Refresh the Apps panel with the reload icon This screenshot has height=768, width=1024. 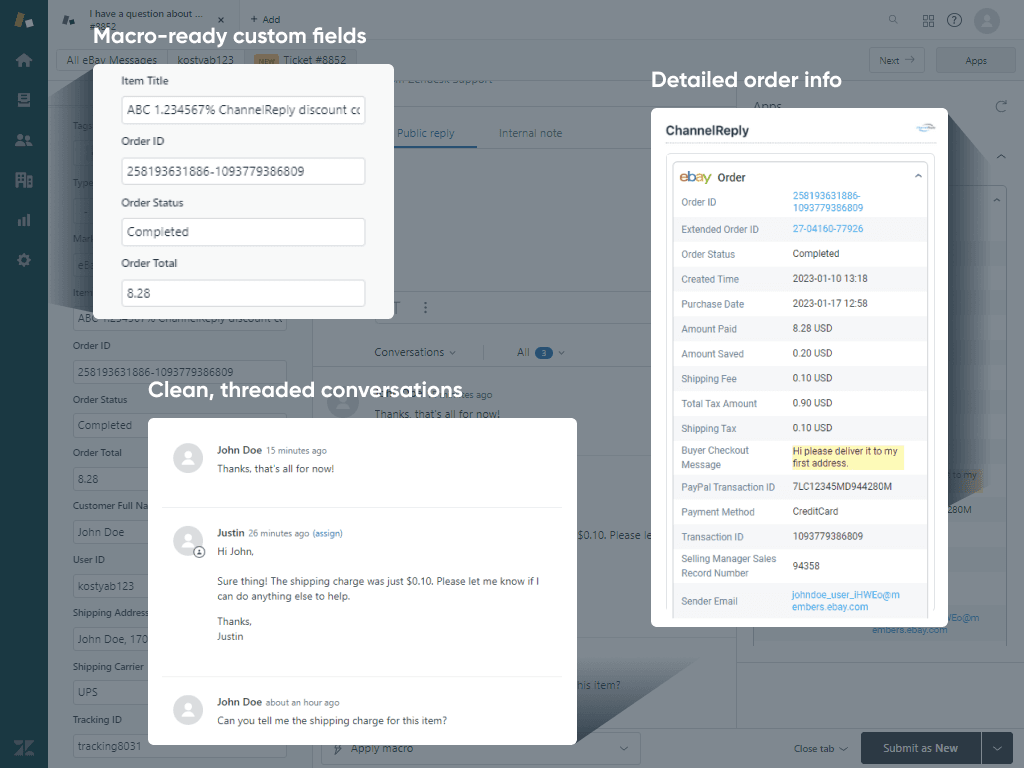click(1000, 106)
